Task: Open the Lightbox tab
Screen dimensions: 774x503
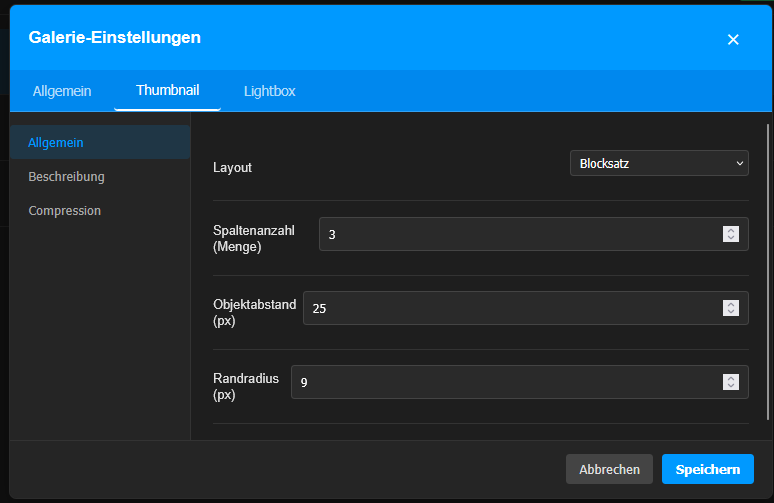Action: tap(270, 91)
